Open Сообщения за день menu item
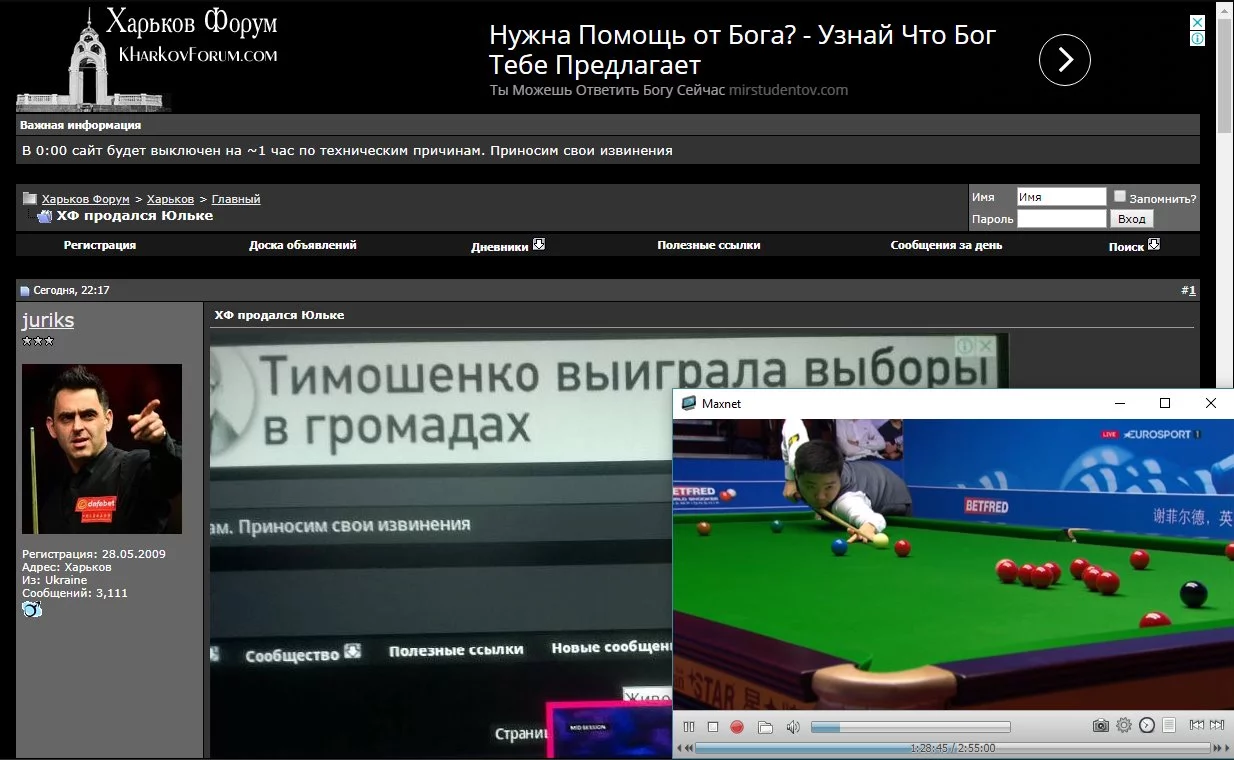Image resolution: width=1234 pixels, height=760 pixels. [x=946, y=245]
